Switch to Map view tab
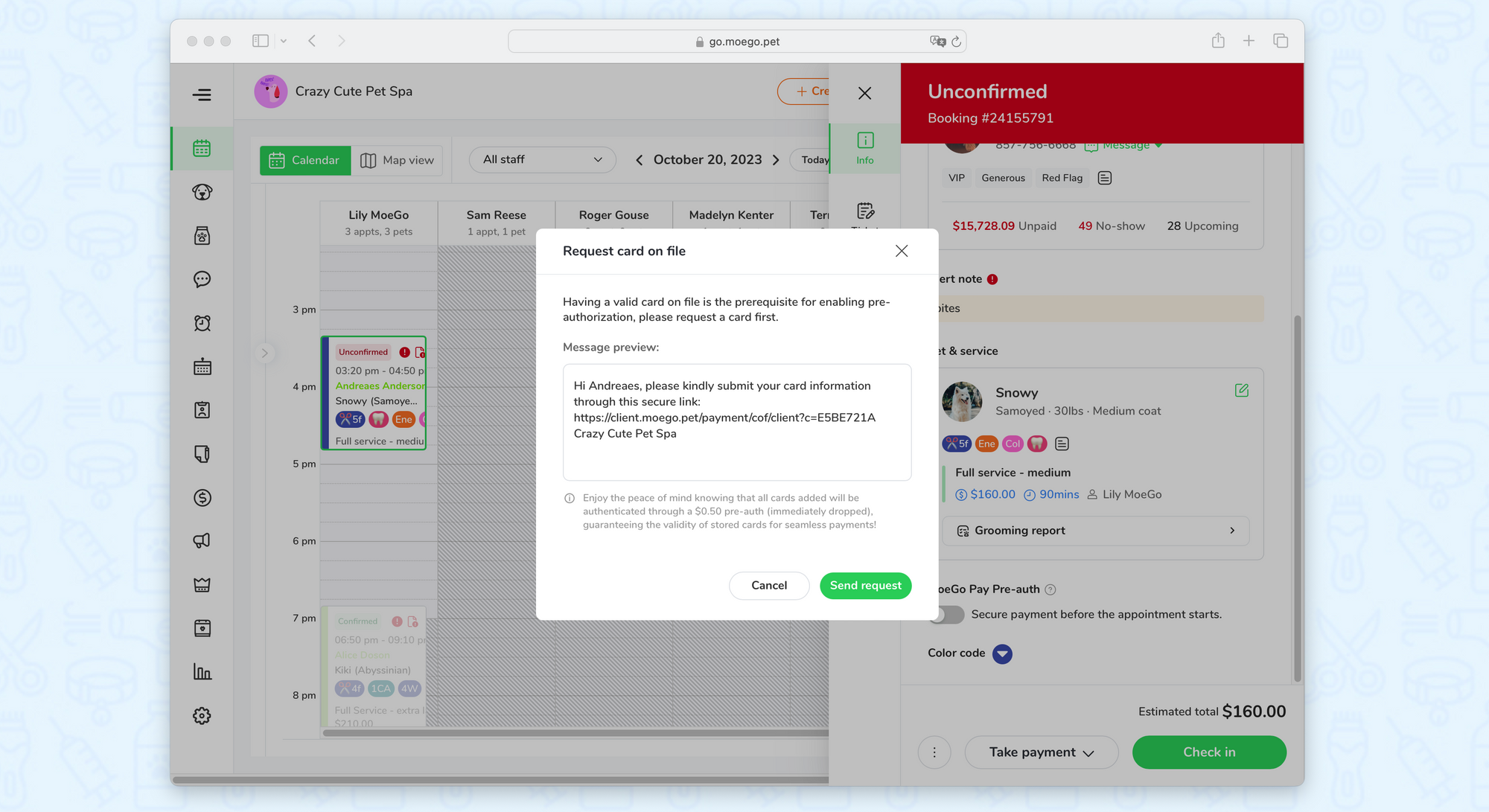The image size is (1489, 812). (x=397, y=160)
